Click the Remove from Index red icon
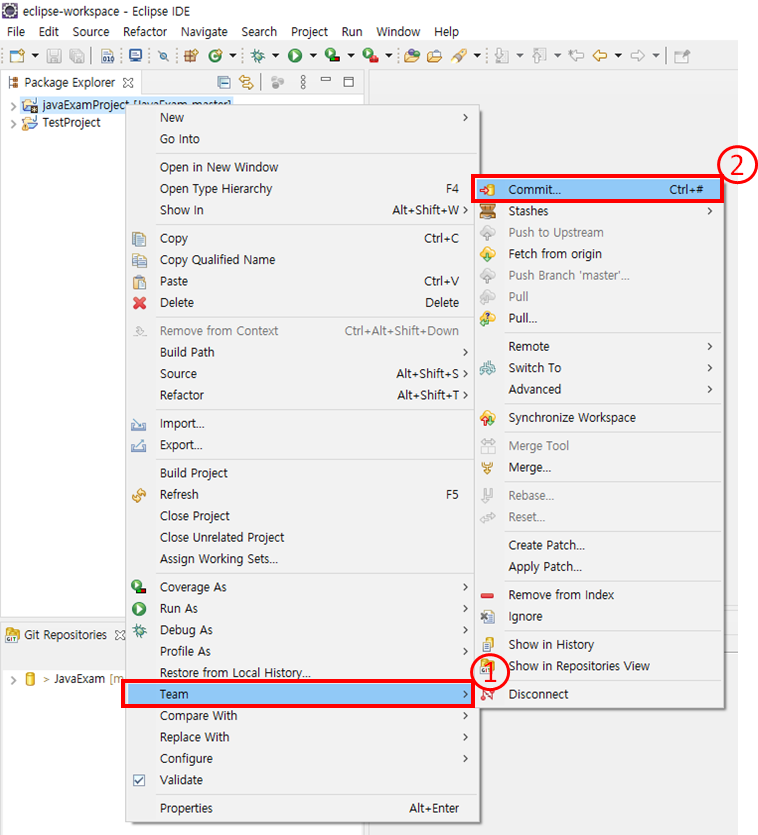This screenshot has width=758, height=835. pos(487,595)
